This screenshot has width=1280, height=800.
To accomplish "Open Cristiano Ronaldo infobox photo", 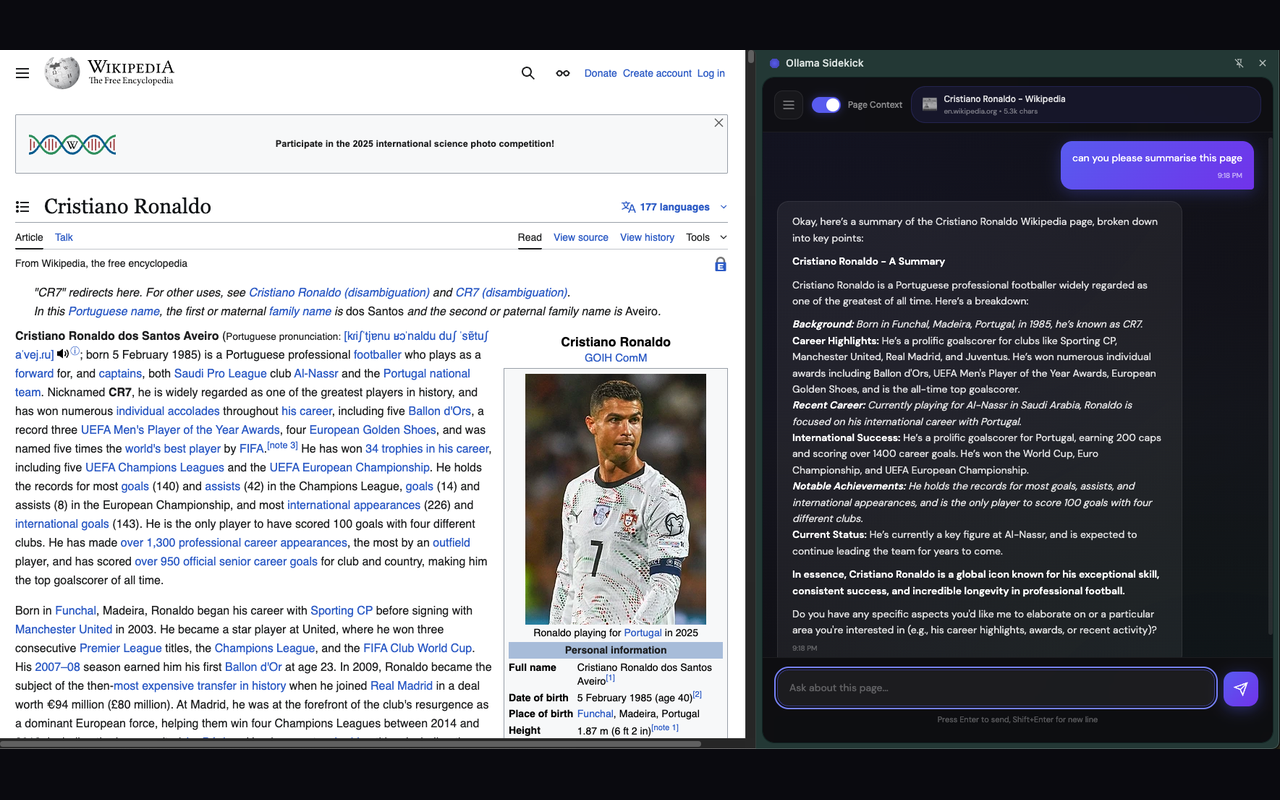I will (x=615, y=499).
